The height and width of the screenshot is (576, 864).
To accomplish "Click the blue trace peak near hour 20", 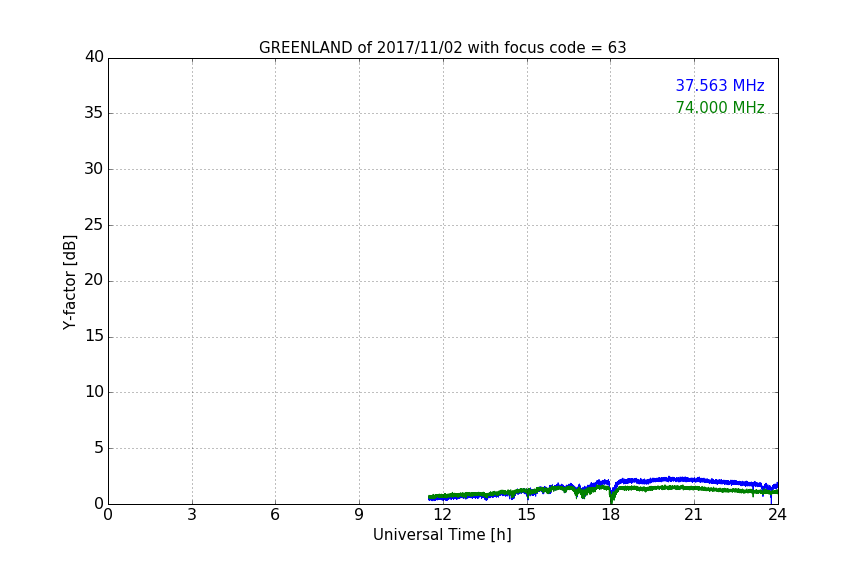I will click(x=669, y=480).
